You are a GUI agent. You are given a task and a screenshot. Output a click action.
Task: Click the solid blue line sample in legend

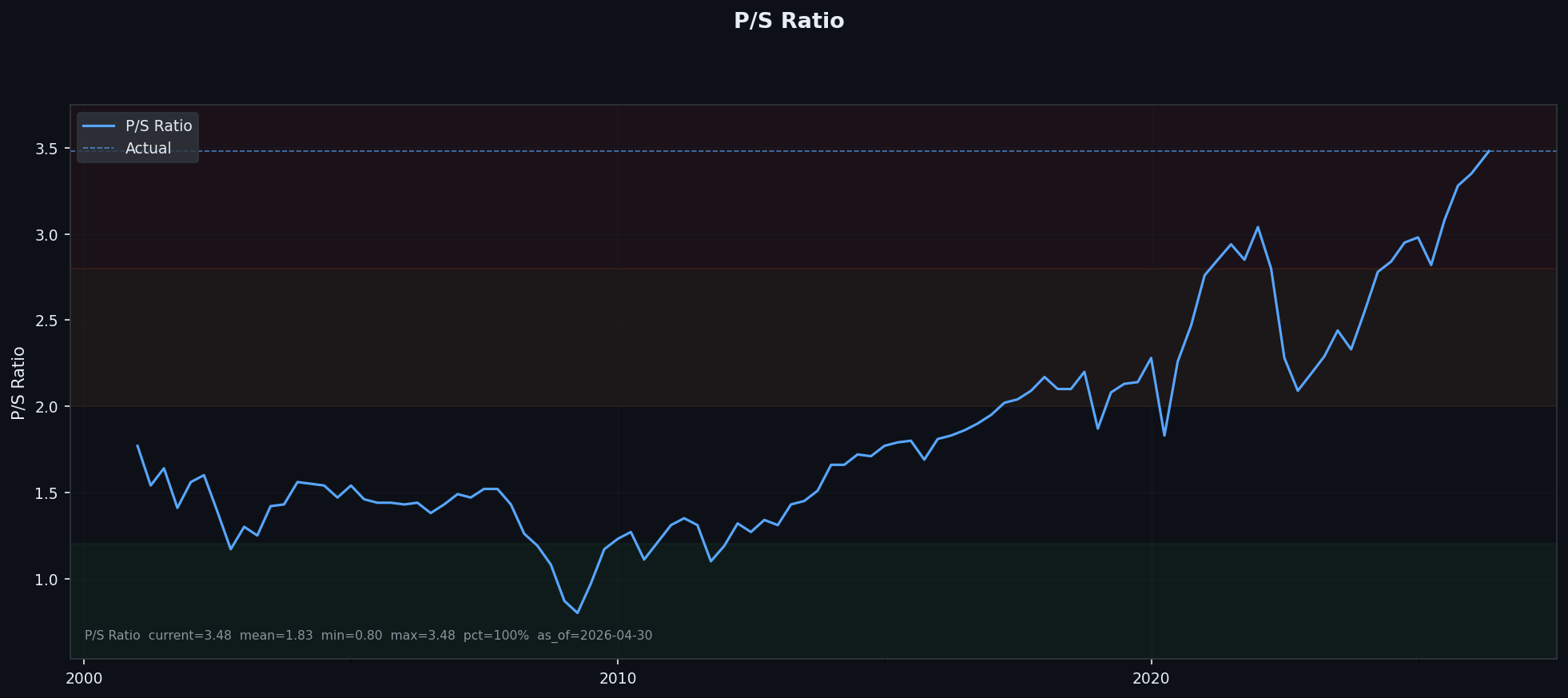pos(98,126)
